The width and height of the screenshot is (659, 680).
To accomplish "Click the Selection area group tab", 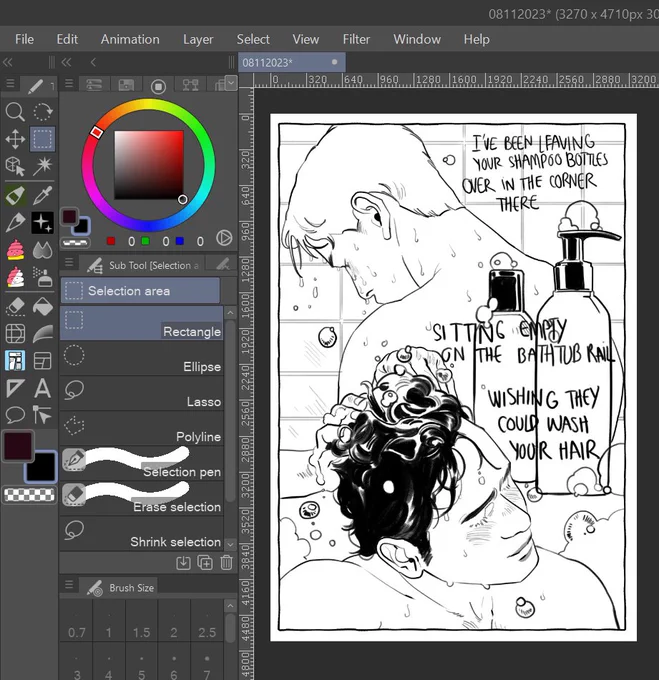I will pyautogui.click(x=140, y=290).
